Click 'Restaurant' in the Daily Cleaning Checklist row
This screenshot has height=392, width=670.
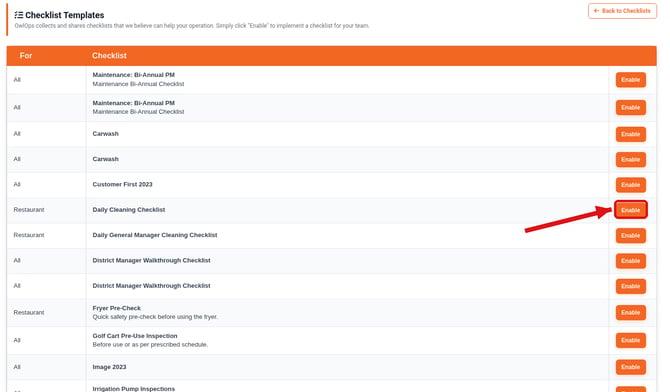[x=29, y=209]
